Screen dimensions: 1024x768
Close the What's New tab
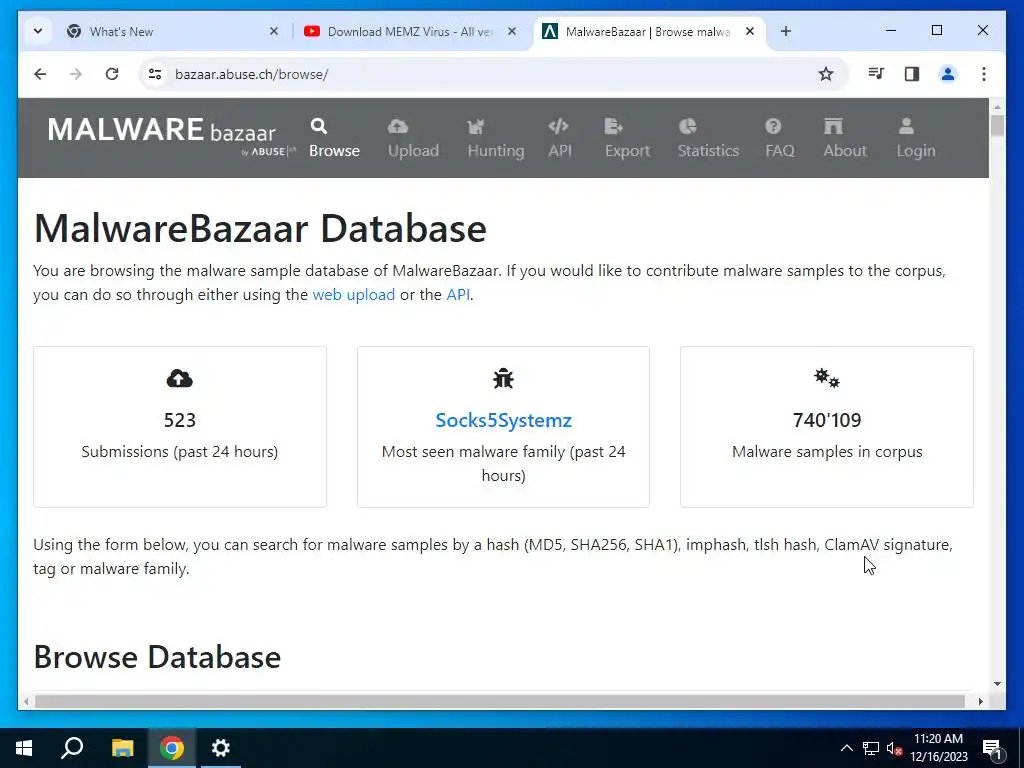pos(274,31)
